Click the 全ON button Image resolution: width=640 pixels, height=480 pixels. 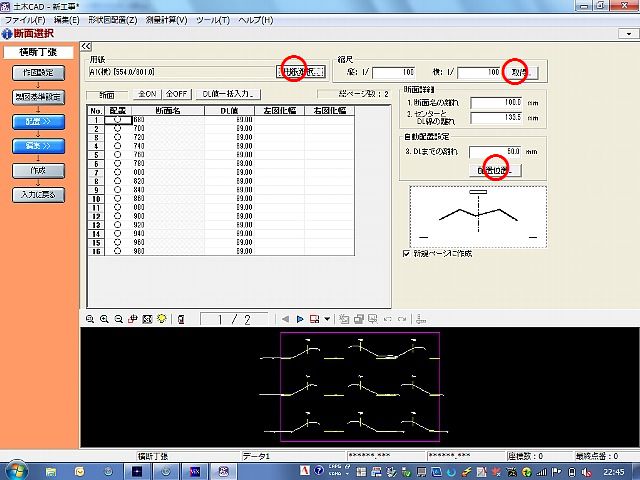147,94
